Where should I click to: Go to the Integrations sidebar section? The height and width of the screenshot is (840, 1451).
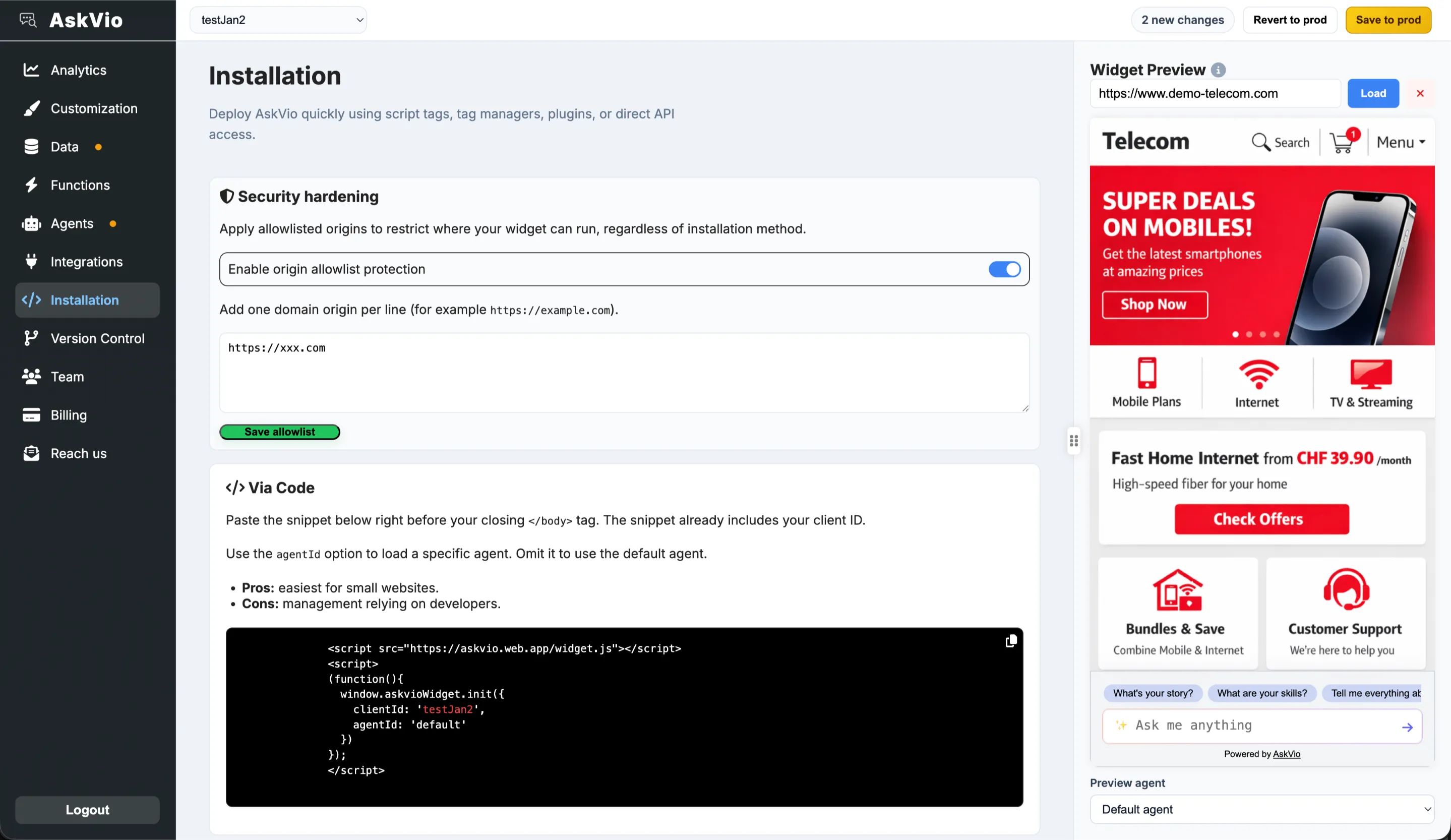coord(86,262)
